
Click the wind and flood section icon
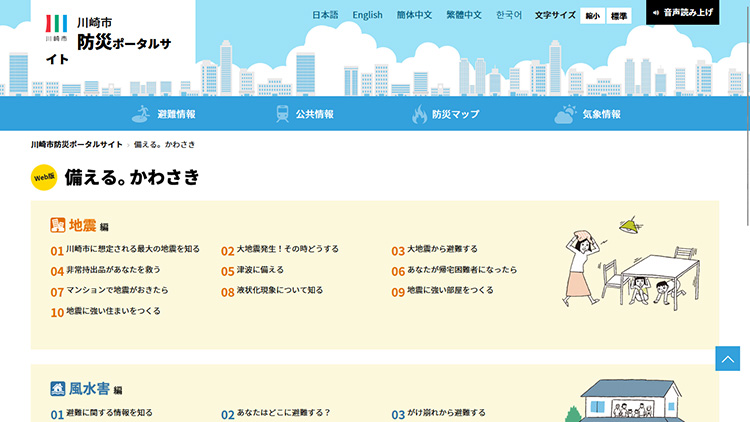click(58, 388)
